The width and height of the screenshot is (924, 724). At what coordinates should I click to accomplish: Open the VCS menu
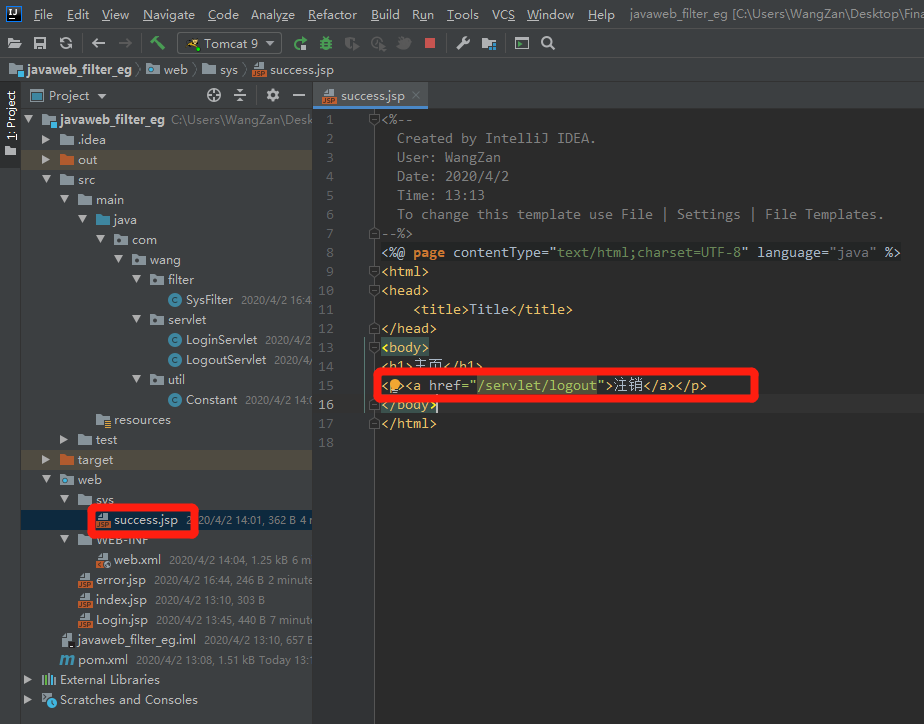[503, 15]
